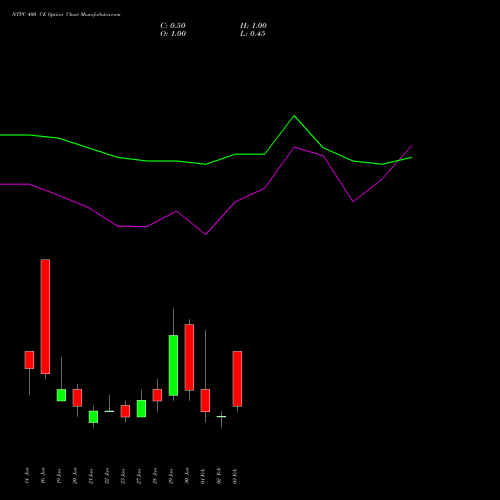Click the "01 Feb" date label on axis

click(203, 476)
